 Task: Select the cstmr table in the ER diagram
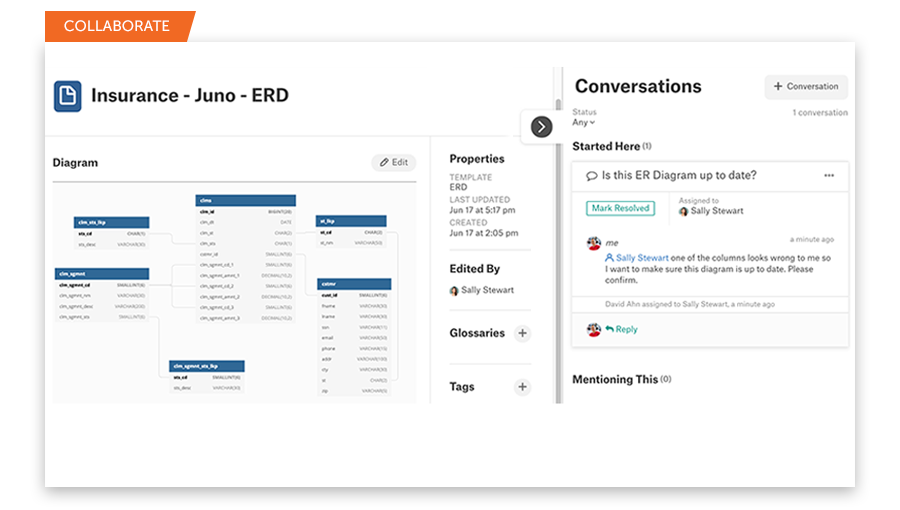354,284
